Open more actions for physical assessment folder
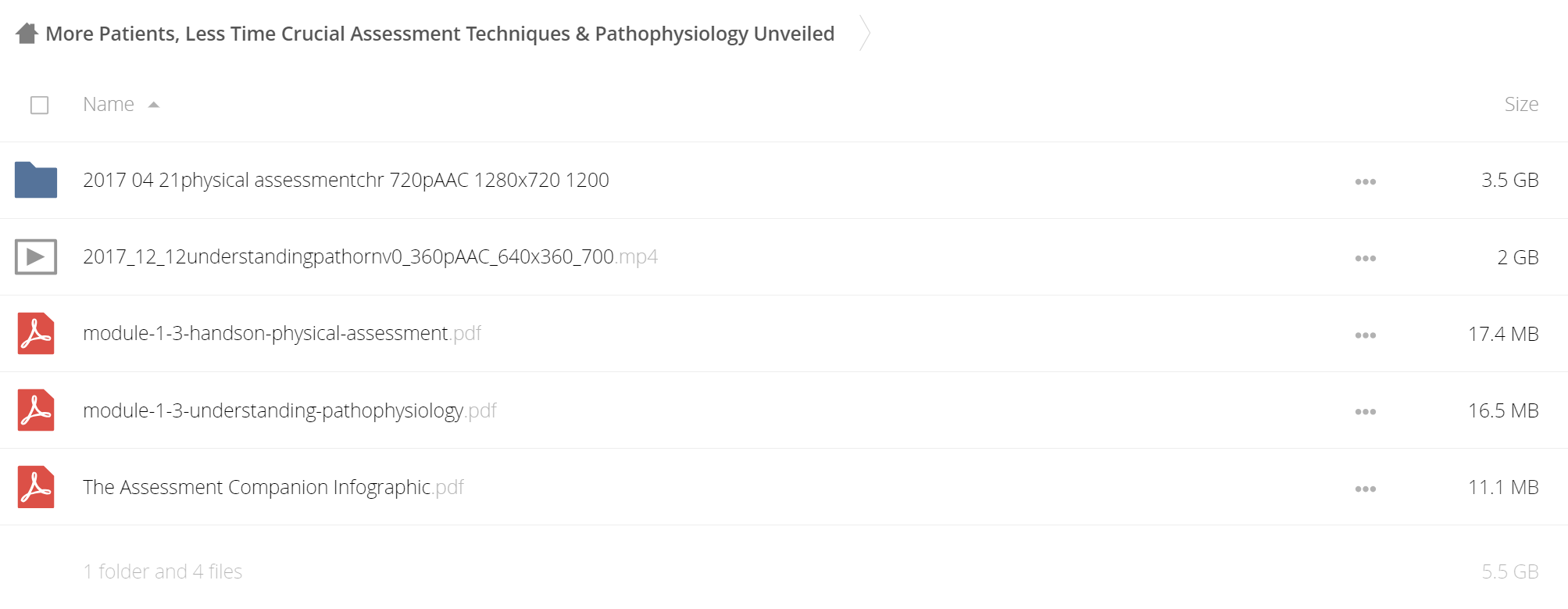This screenshot has width=1568, height=609. tap(1365, 181)
